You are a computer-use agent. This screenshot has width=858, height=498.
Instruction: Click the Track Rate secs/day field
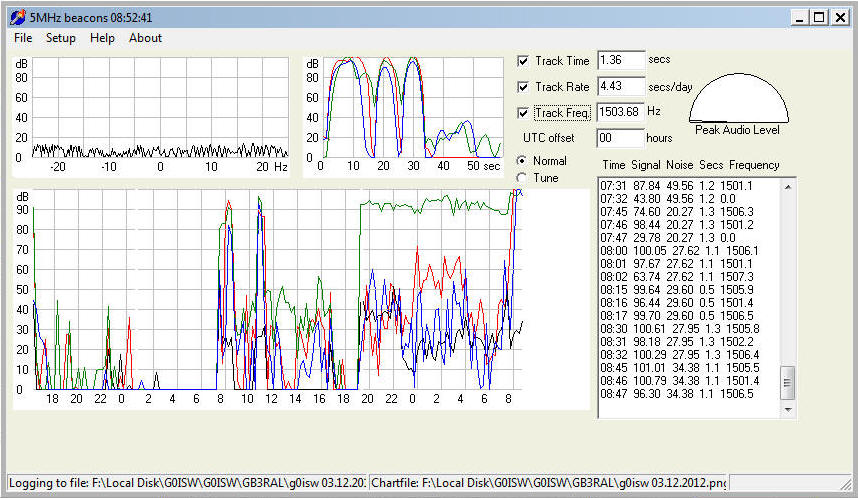click(621, 87)
